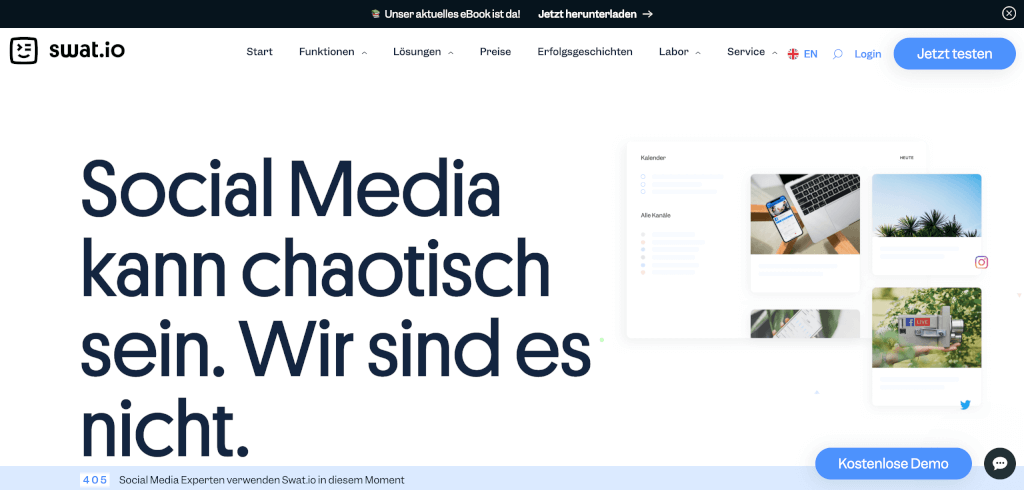
Task: Open the search magnifier icon
Action: coord(837,54)
